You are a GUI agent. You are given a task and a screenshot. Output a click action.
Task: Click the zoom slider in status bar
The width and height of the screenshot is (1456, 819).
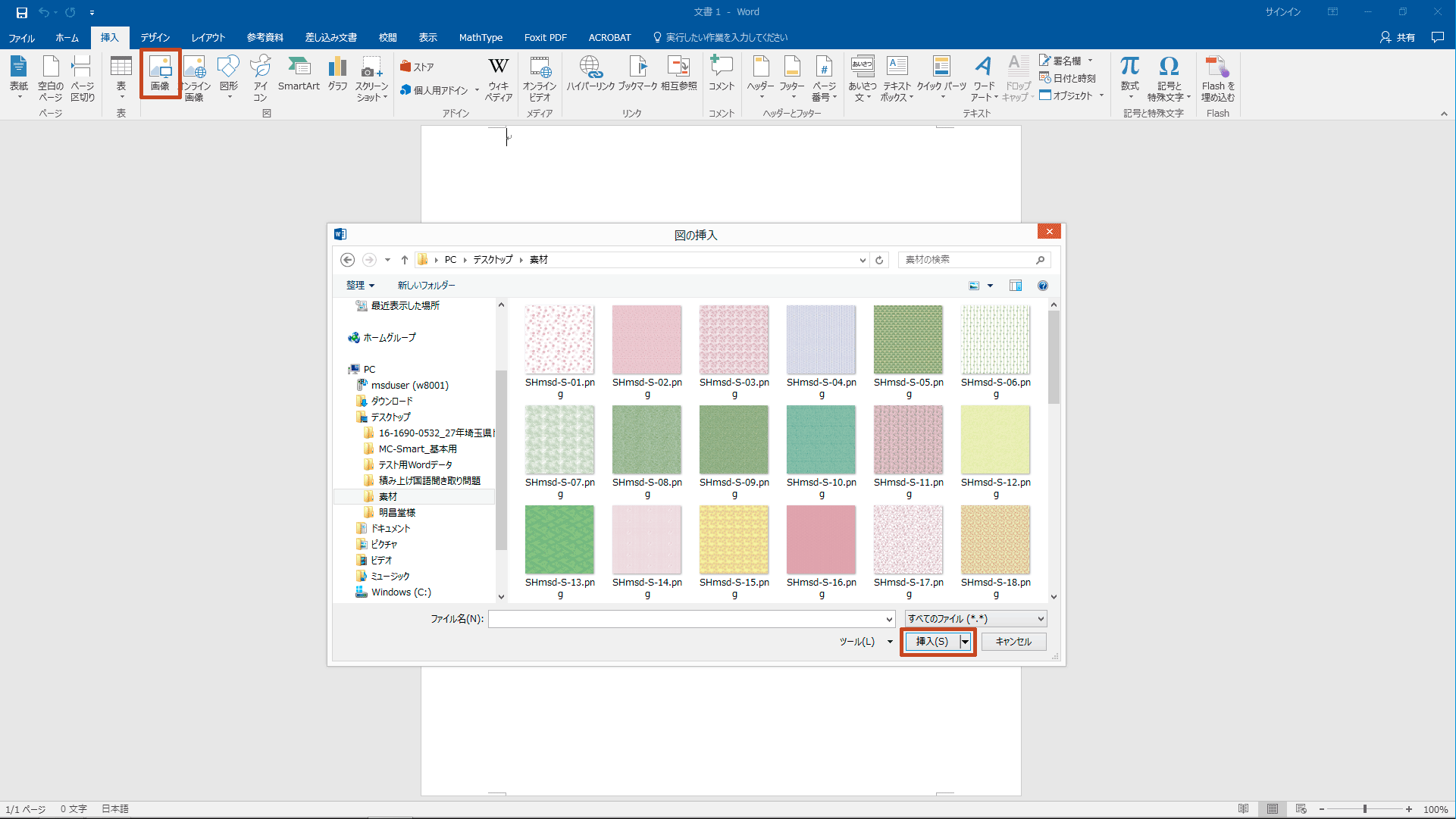tap(1364, 809)
